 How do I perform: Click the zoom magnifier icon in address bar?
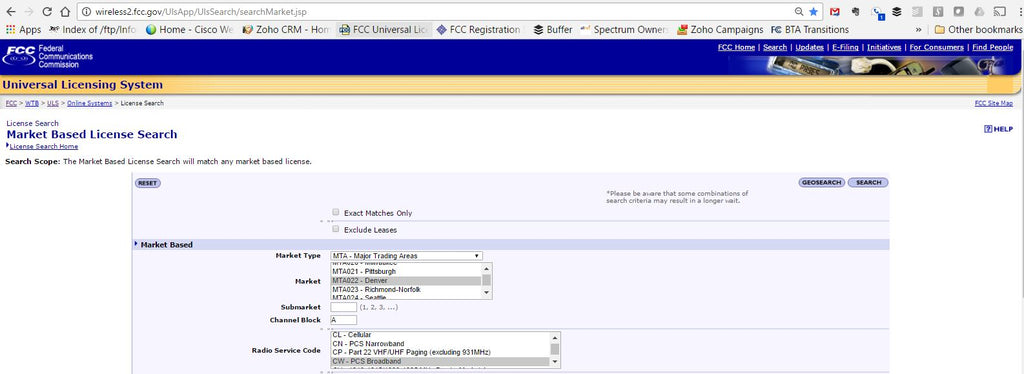click(x=799, y=12)
